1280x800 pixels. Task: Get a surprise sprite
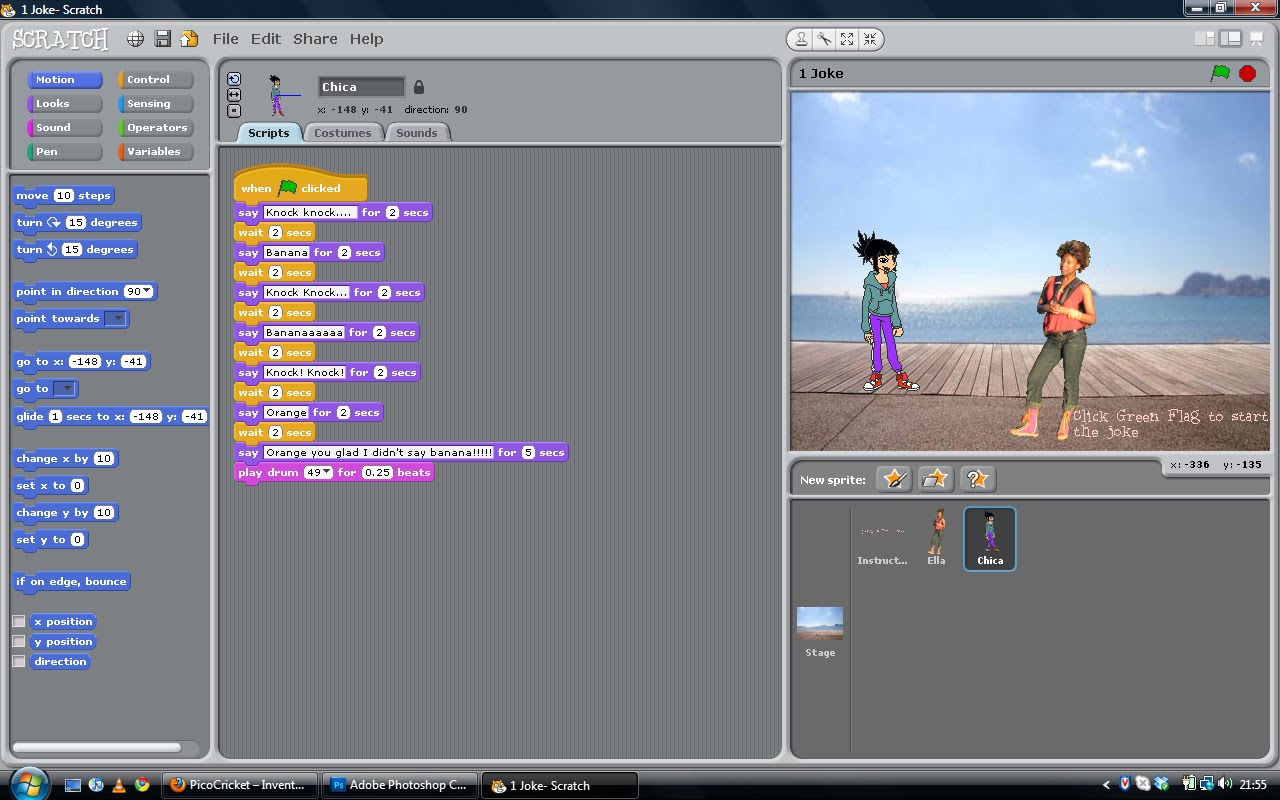pyautogui.click(x=977, y=479)
